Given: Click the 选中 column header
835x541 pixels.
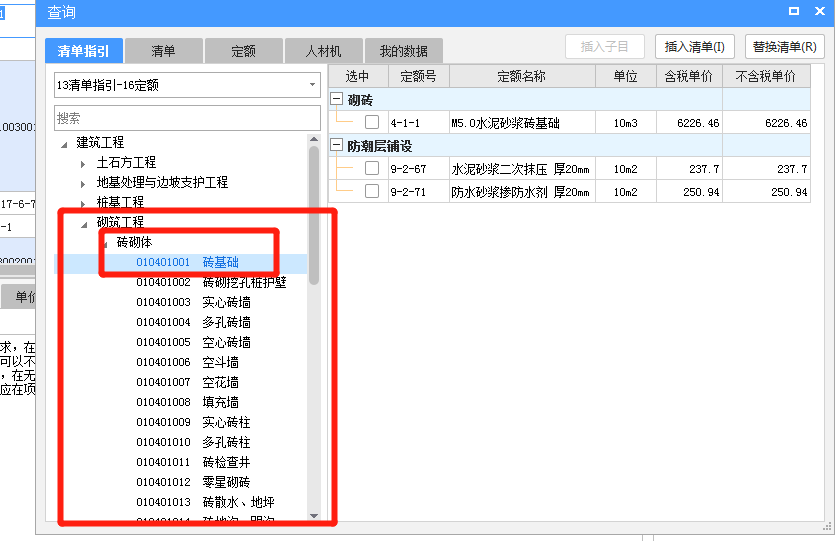Looking at the screenshot, I should (358, 76).
